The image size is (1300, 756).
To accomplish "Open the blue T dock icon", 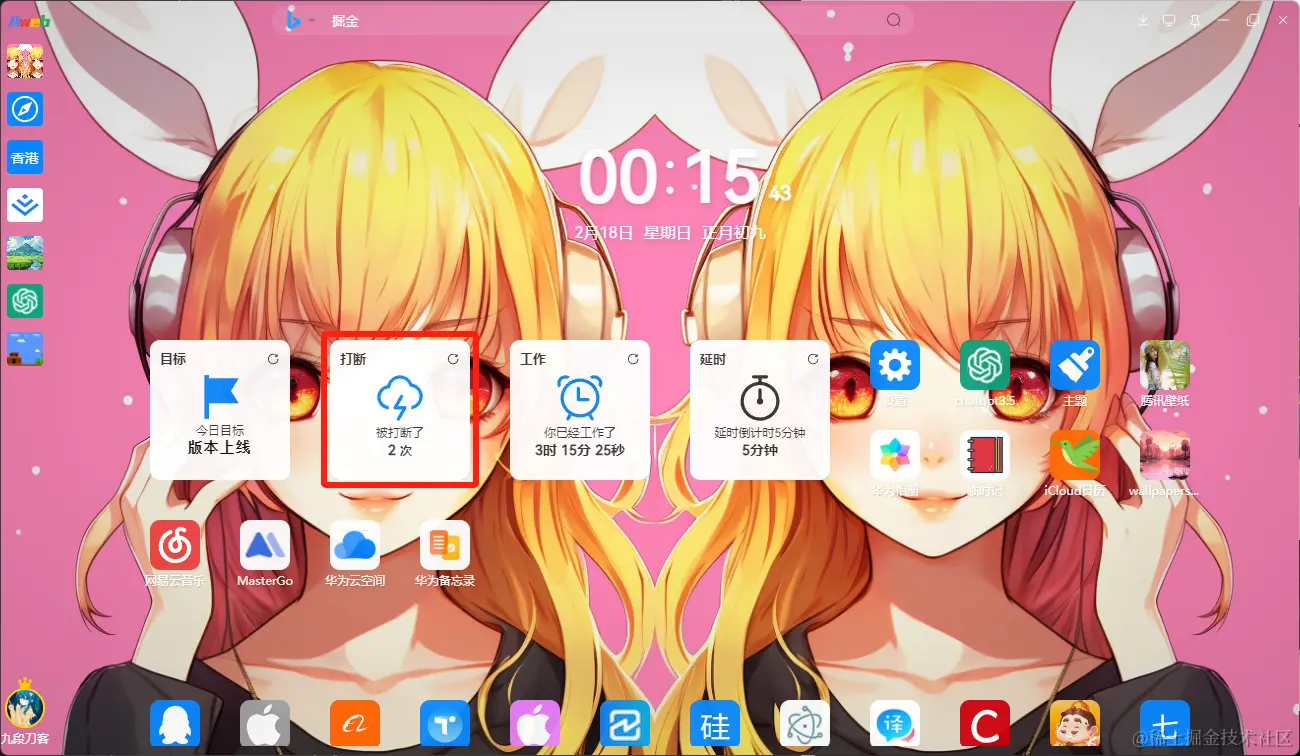I will point(445,724).
